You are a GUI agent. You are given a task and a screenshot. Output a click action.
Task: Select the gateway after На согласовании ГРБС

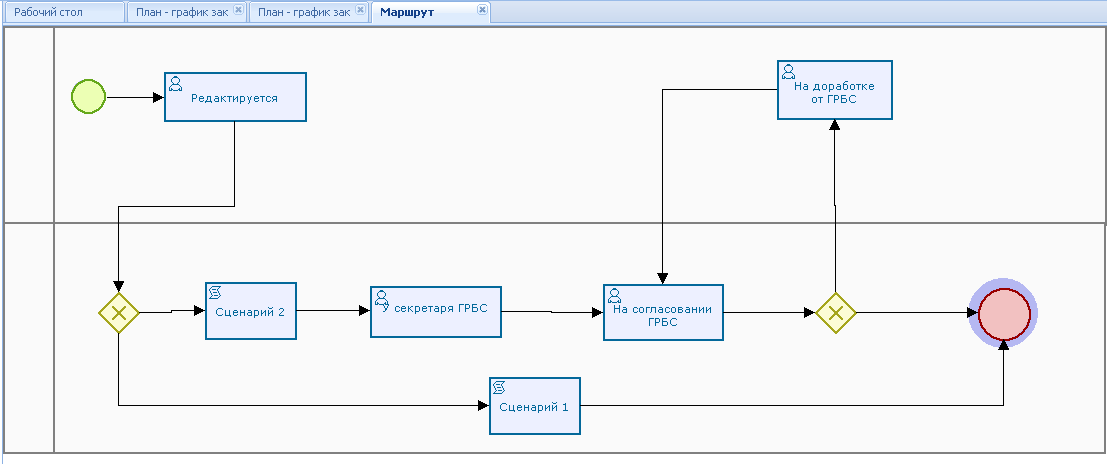click(x=835, y=313)
